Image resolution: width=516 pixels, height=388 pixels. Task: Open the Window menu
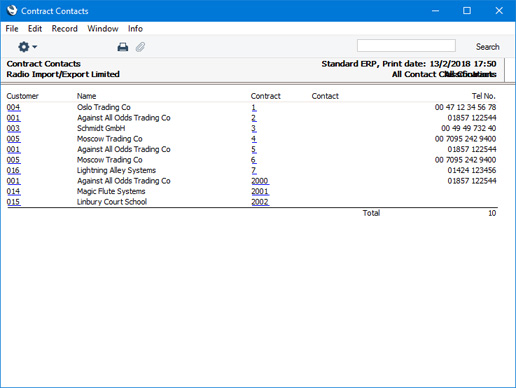[103, 29]
